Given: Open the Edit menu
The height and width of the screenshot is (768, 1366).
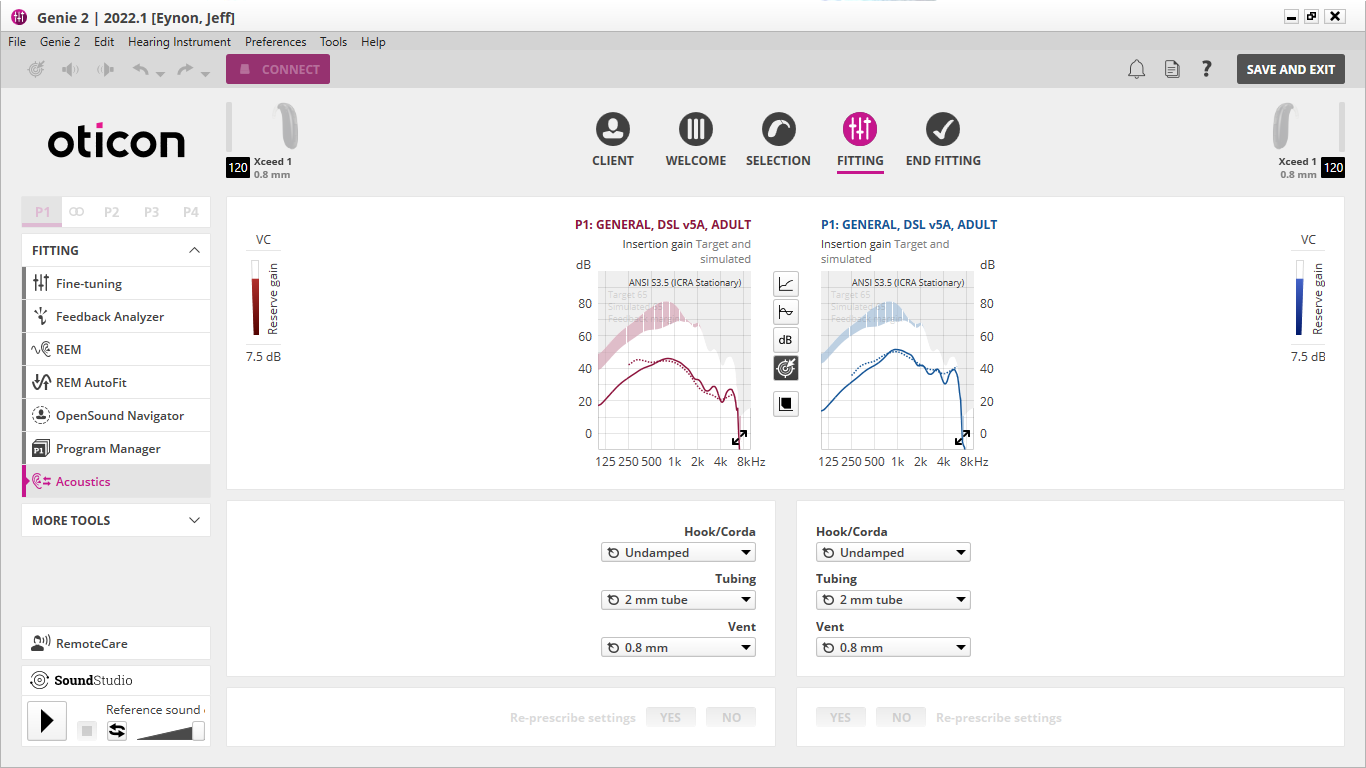Looking at the screenshot, I should point(104,42).
